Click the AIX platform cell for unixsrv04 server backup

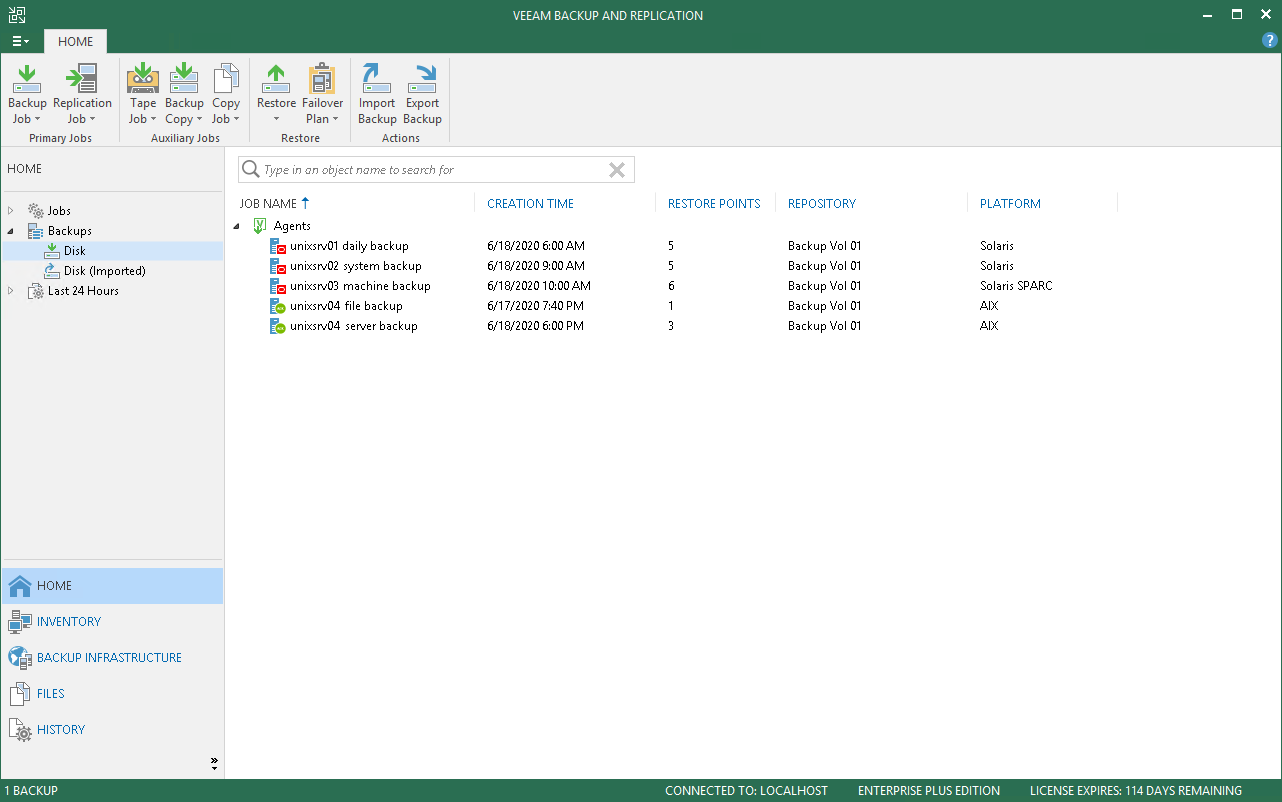pyautogui.click(x=989, y=326)
